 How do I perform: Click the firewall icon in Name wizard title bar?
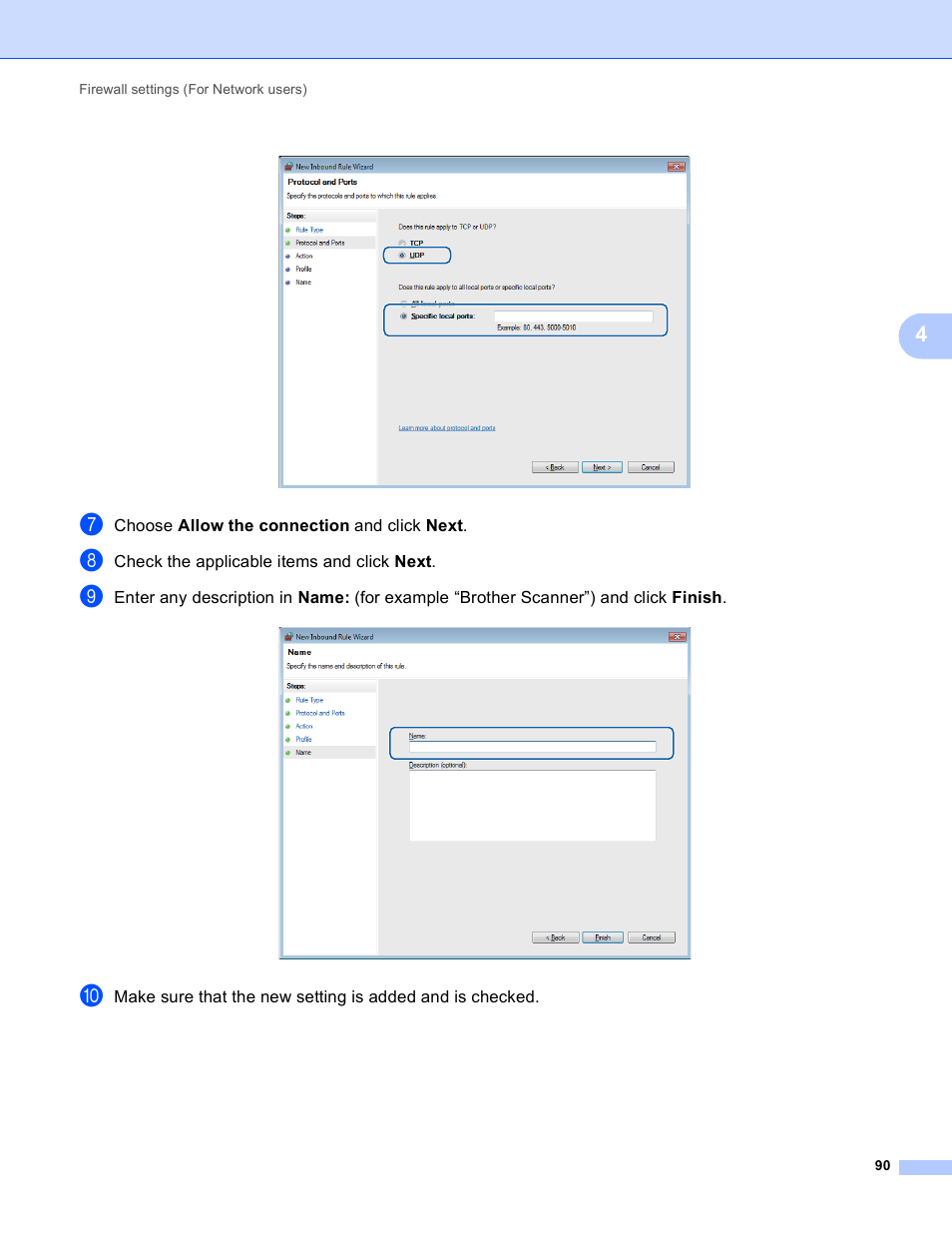288,637
